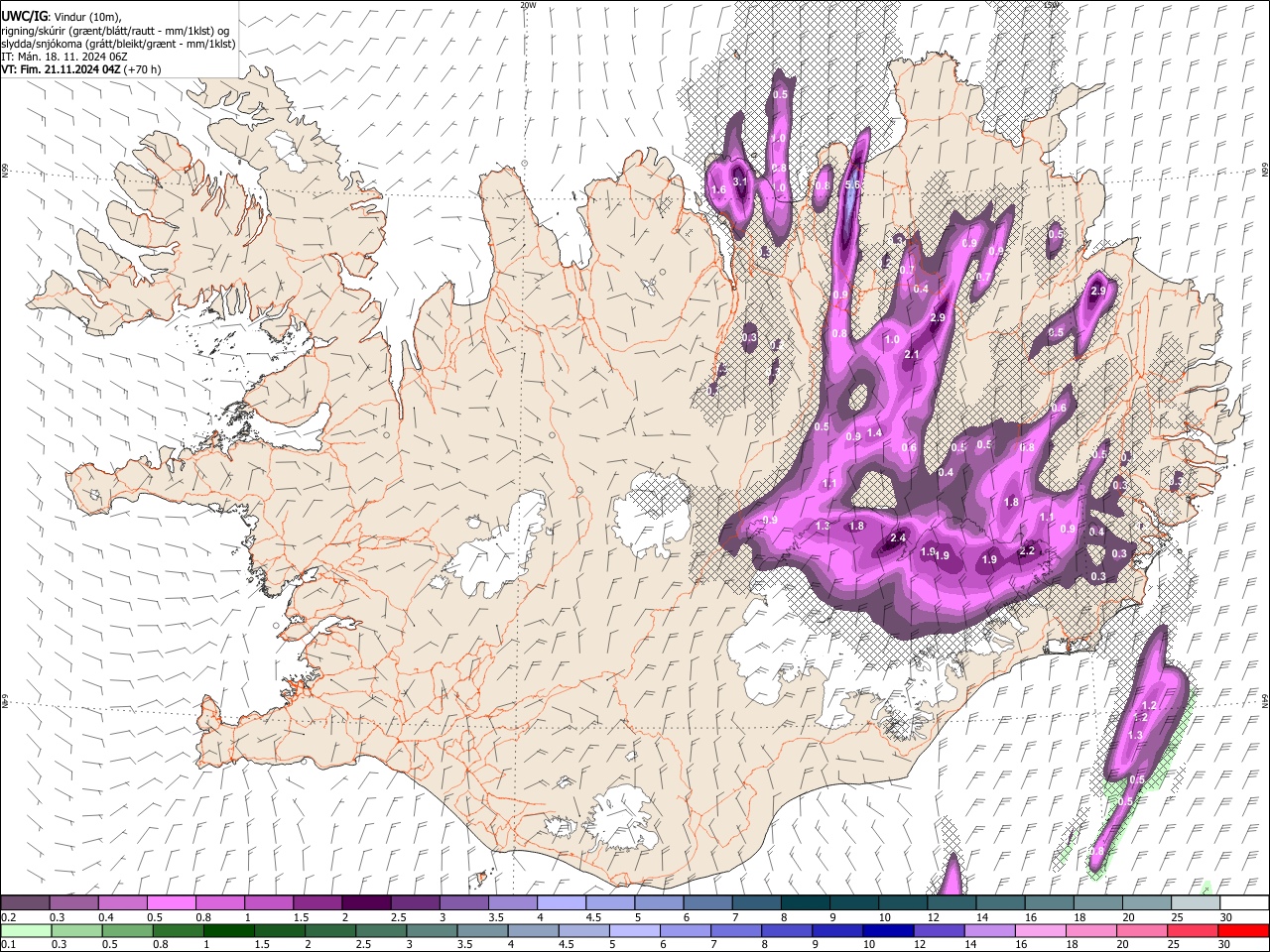Click the 30 label under the snow scale

click(x=1225, y=917)
